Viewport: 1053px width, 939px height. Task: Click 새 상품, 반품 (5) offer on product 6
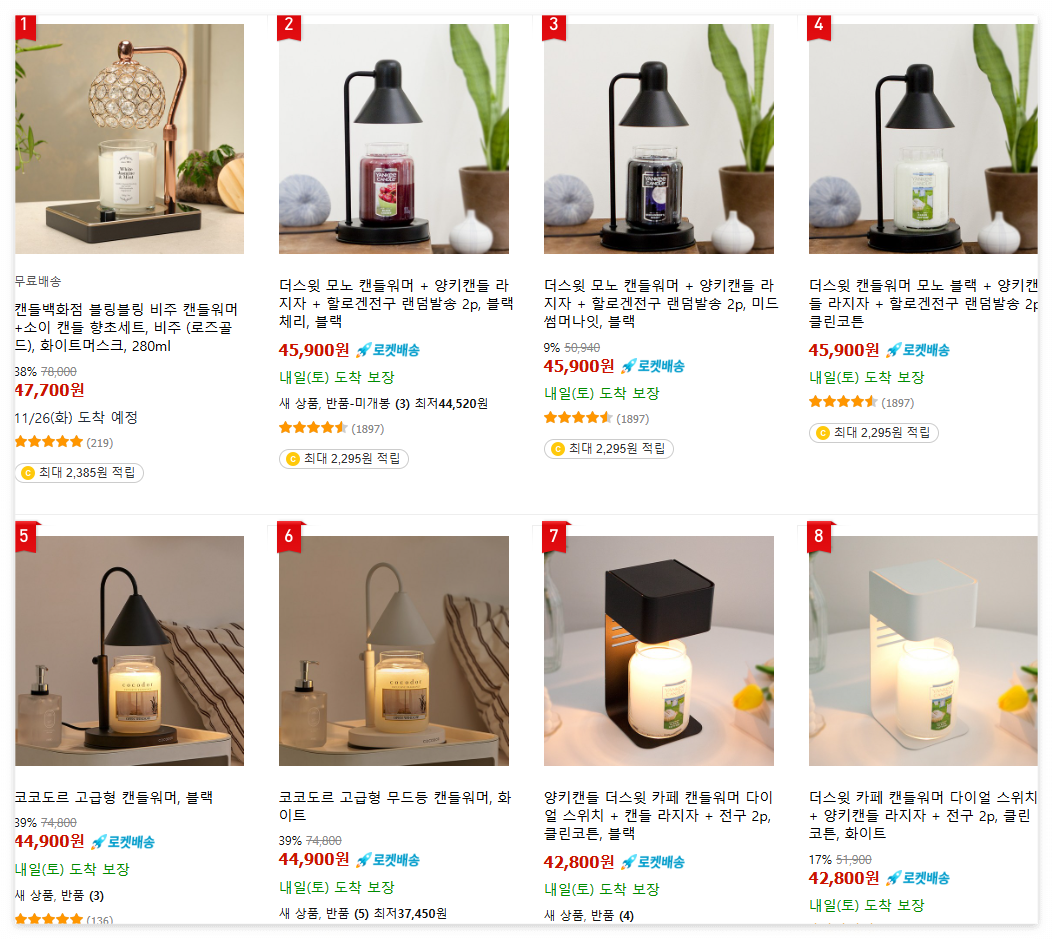pos(324,913)
